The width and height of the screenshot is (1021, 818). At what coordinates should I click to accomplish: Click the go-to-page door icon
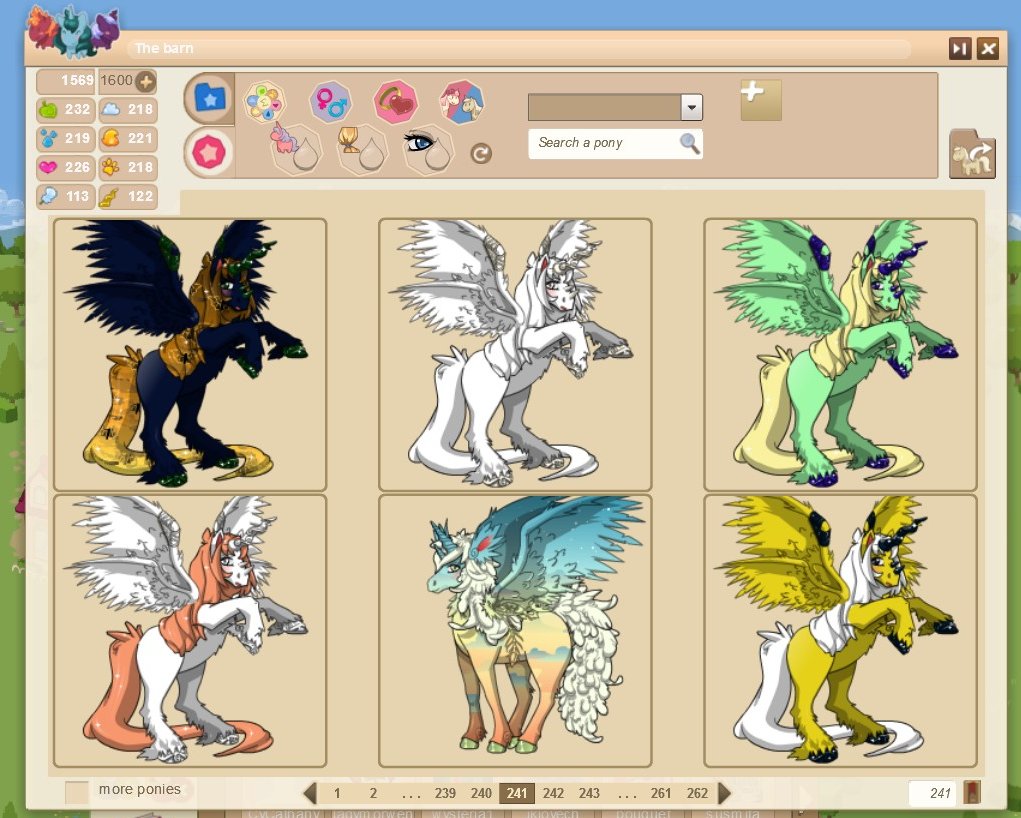972,793
